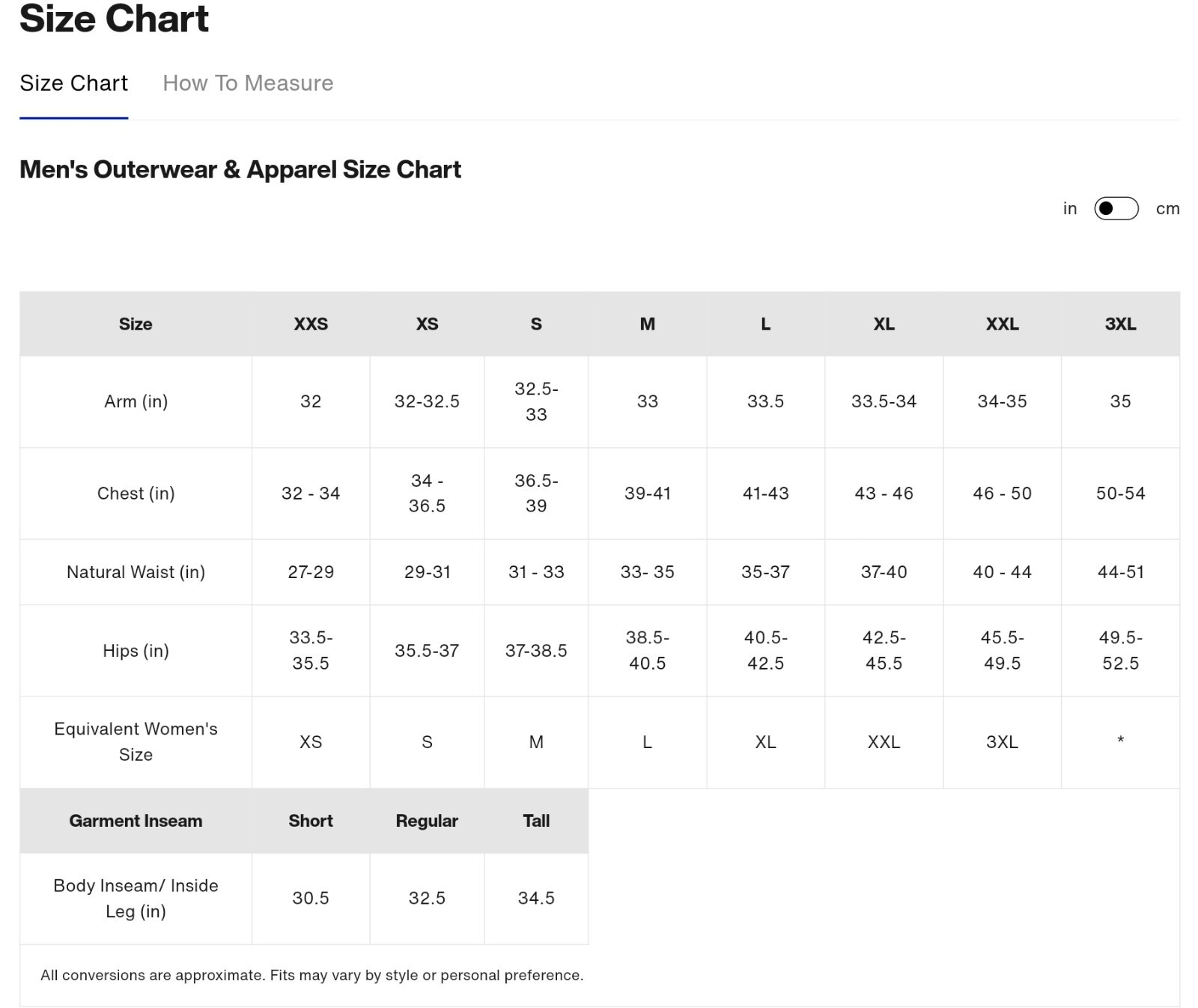The height and width of the screenshot is (1008, 1198).
Task: Click the 'Equivalent Women's Size' row label
Action: (136, 742)
